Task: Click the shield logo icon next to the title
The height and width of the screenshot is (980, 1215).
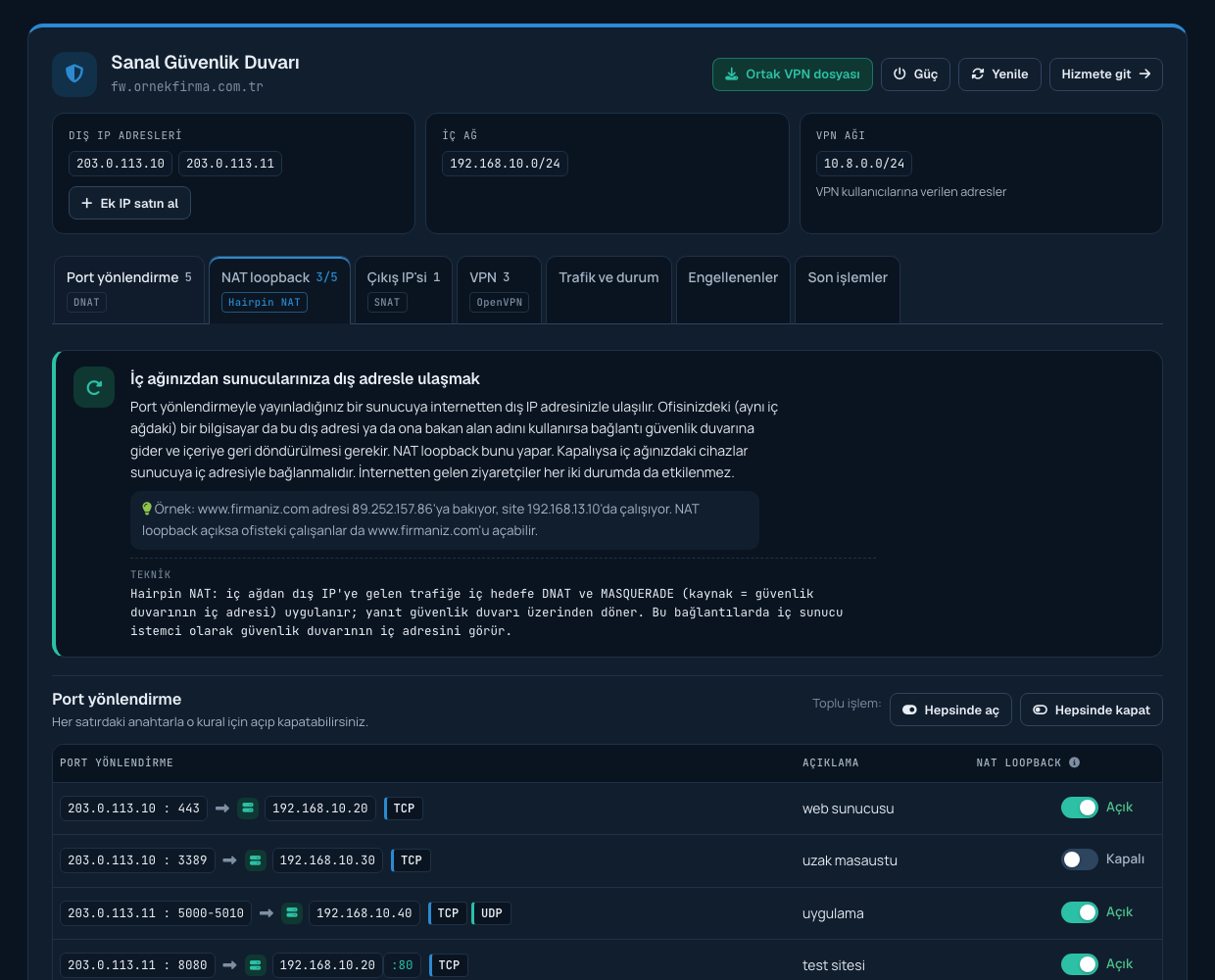Action: pyautogui.click(x=74, y=73)
